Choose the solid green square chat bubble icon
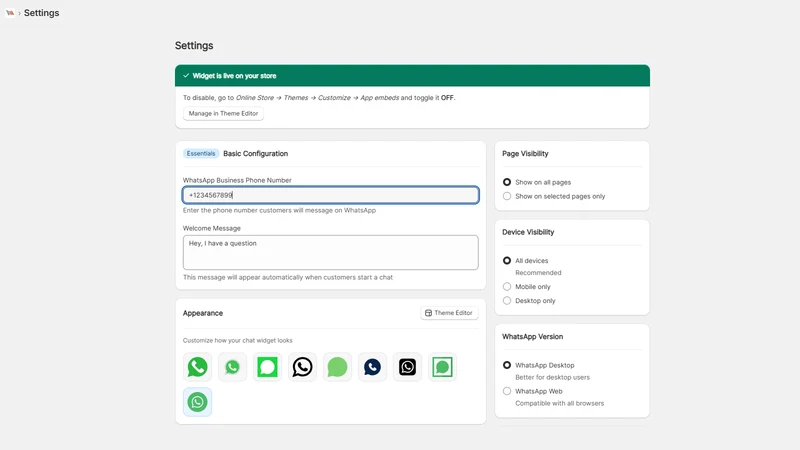 (x=267, y=367)
